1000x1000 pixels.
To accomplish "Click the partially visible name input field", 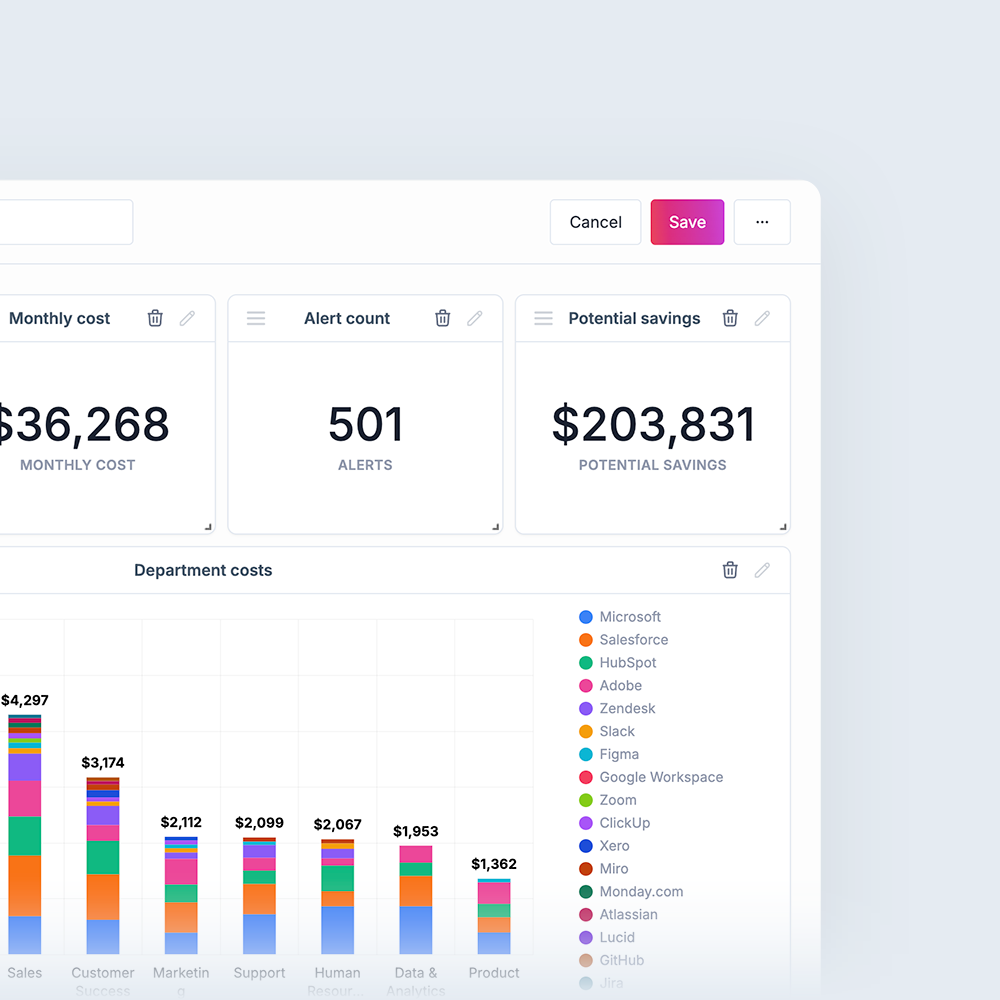I will click(66, 222).
